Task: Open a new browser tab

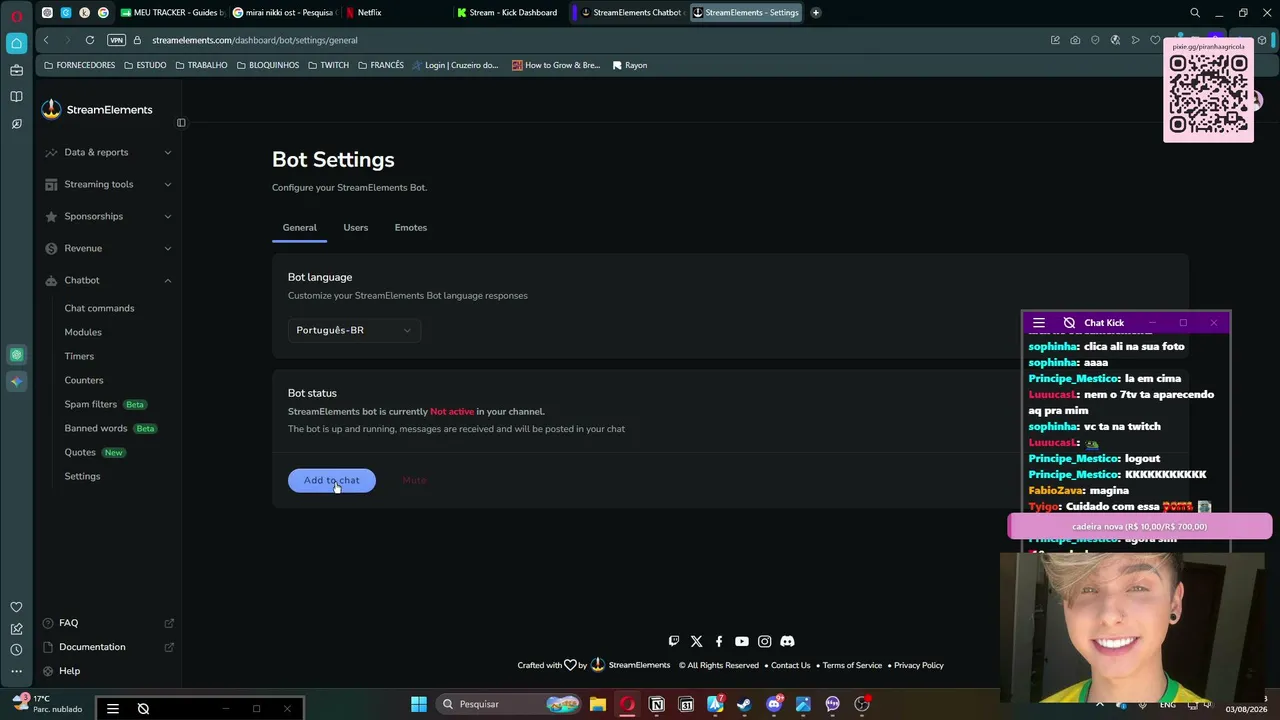Action: tap(816, 13)
